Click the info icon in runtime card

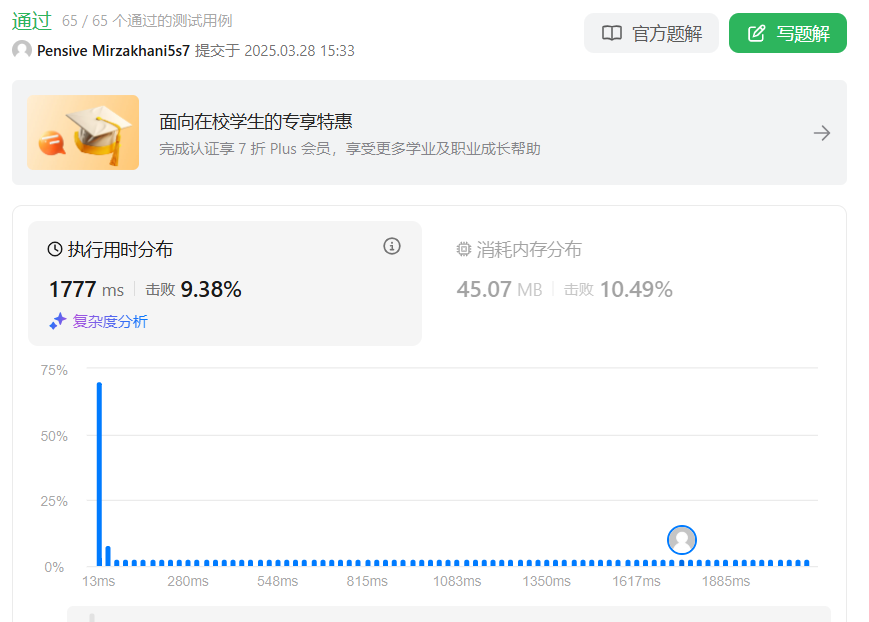392,246
